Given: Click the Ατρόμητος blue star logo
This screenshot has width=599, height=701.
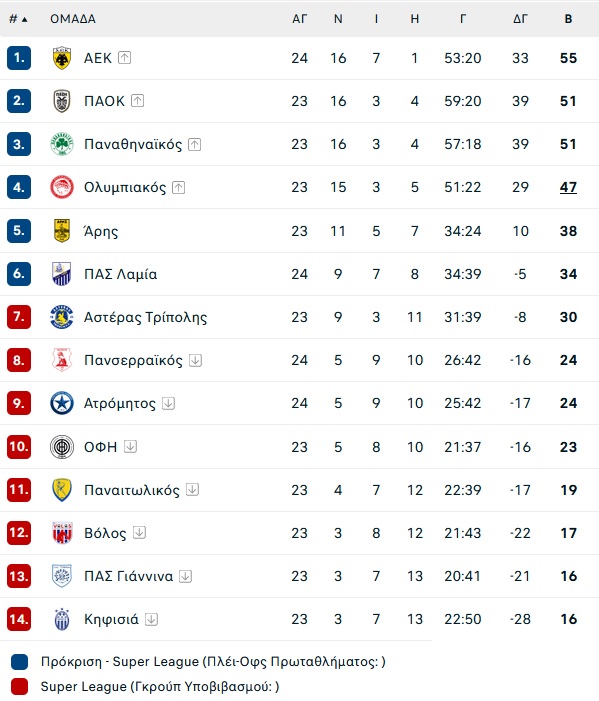Looking at the screenshot, I should point(62,403).
